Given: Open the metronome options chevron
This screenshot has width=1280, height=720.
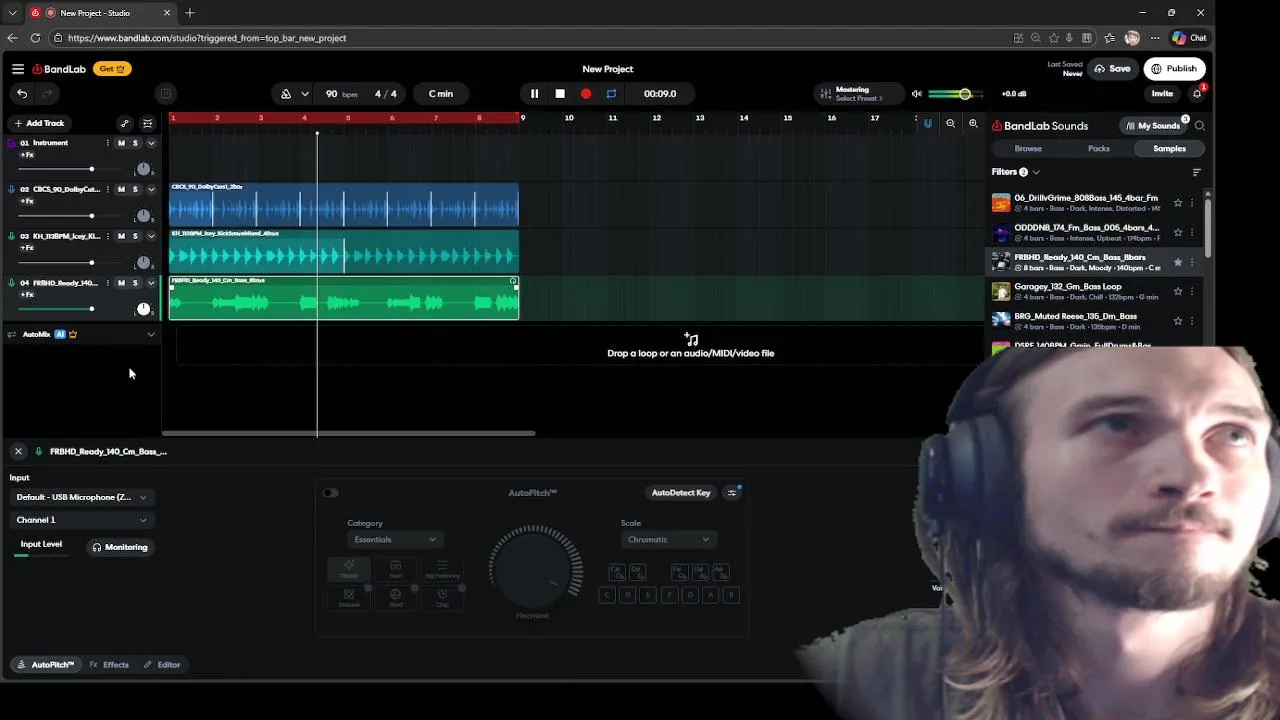Looking at the screenshot, I should coord(304,94).
